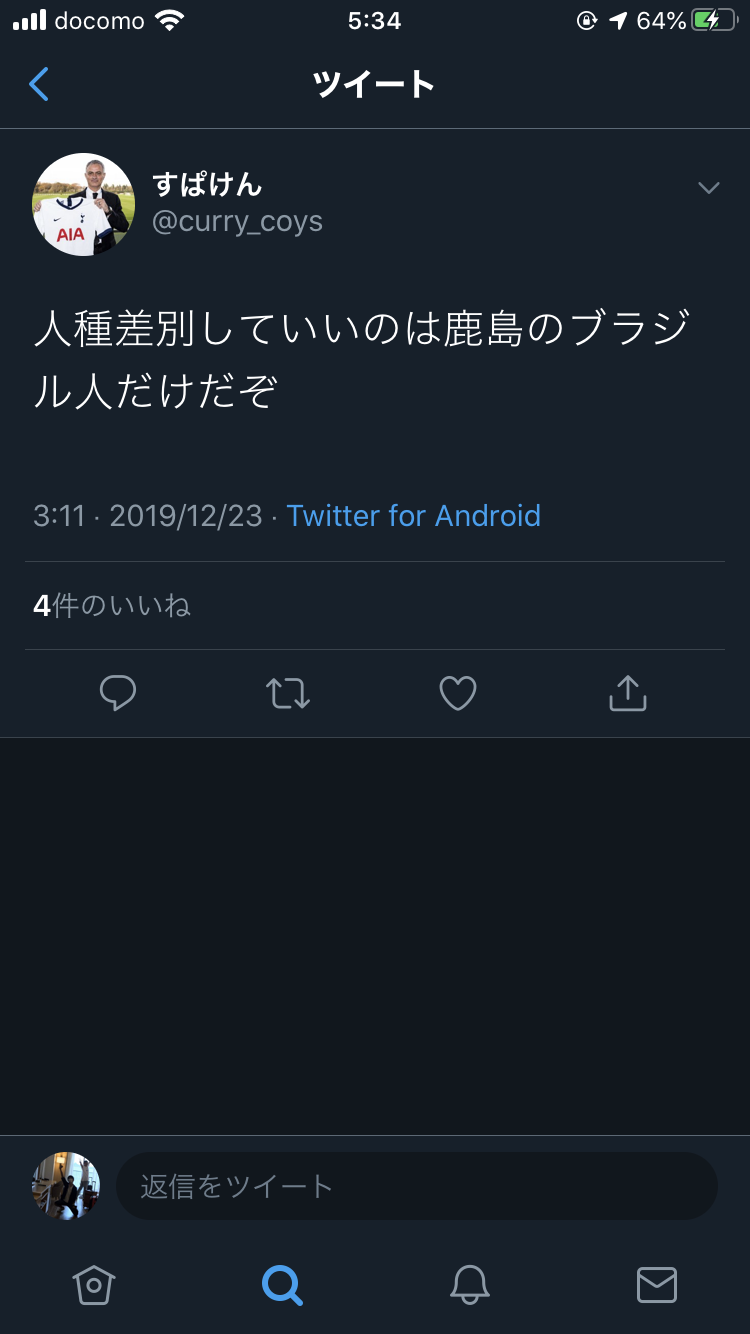750x1334 pixels.
Task: Tap the tweet timestamp 3:11 · 2019/12/23
Action: pyautogui.click(x=147, y=516)
